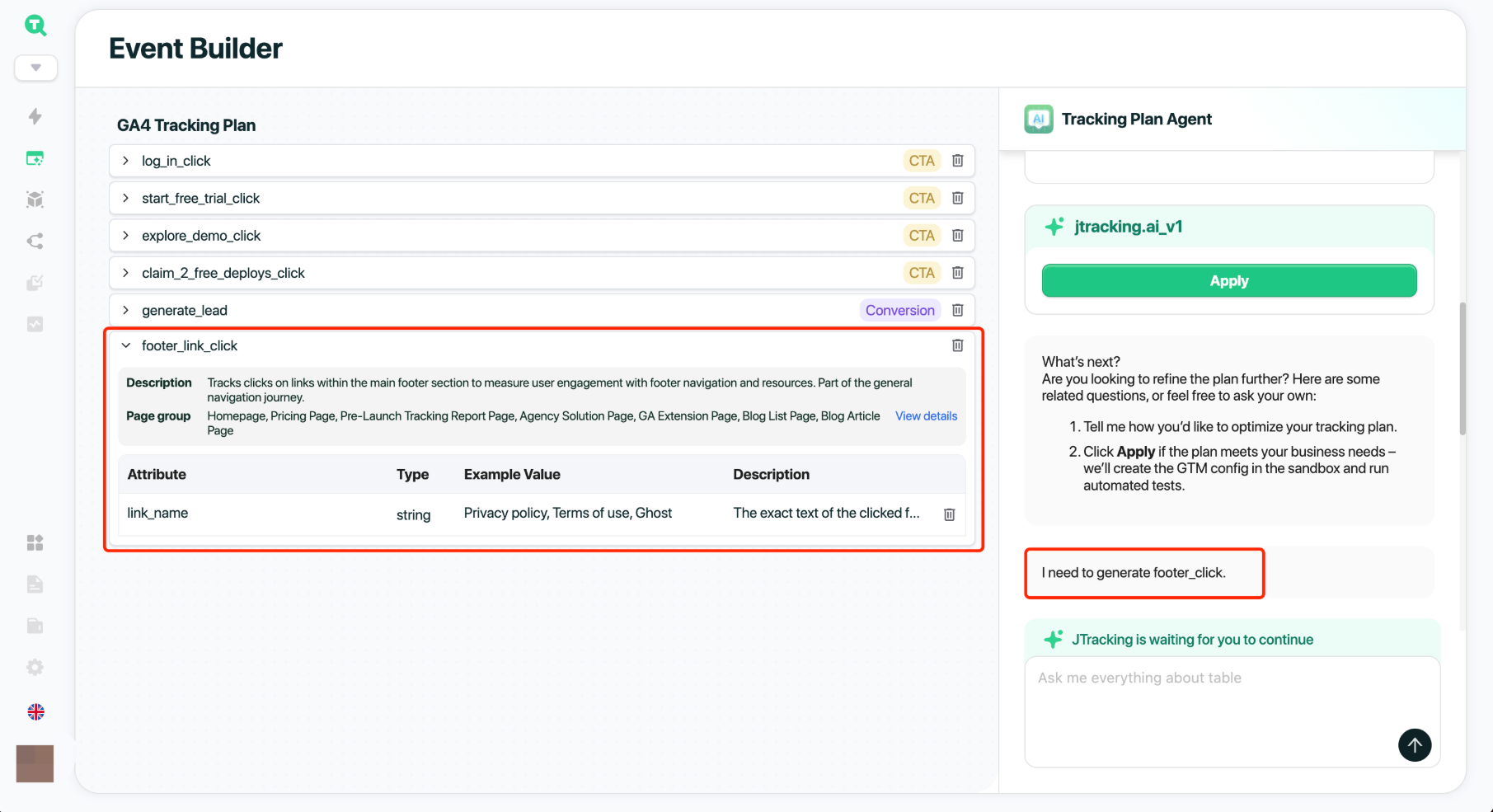Click the user avatar thumbnail
The height and width of the screenshot is (812, 1493).
point(35,763)
